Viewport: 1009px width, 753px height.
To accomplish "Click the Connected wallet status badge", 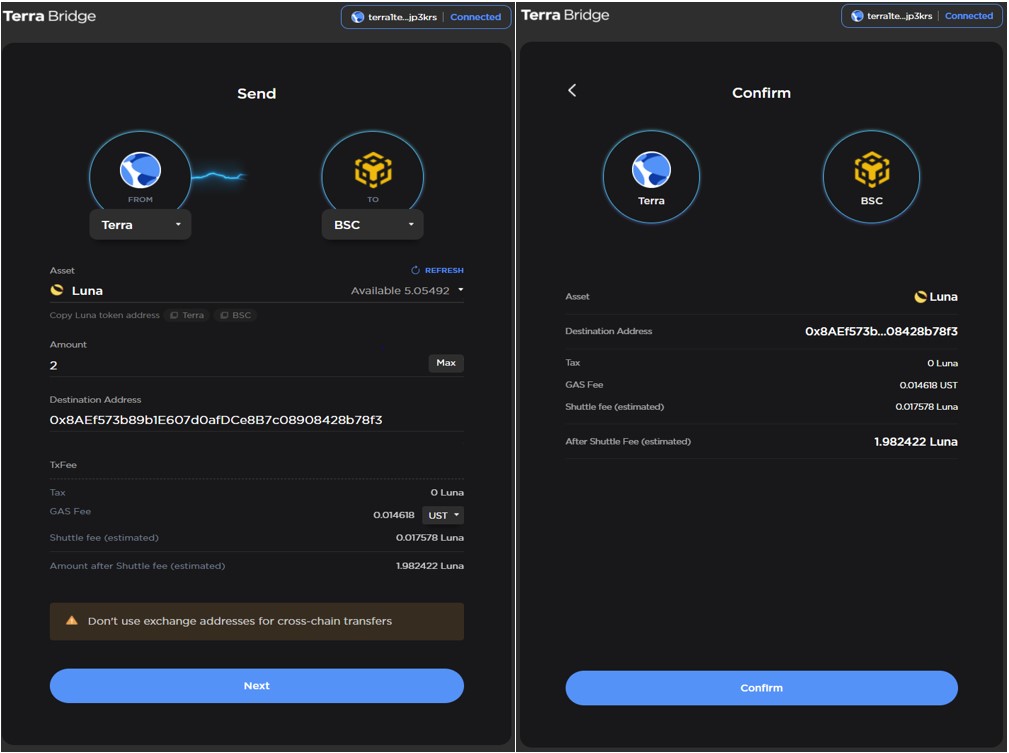I will pos(475,16).
